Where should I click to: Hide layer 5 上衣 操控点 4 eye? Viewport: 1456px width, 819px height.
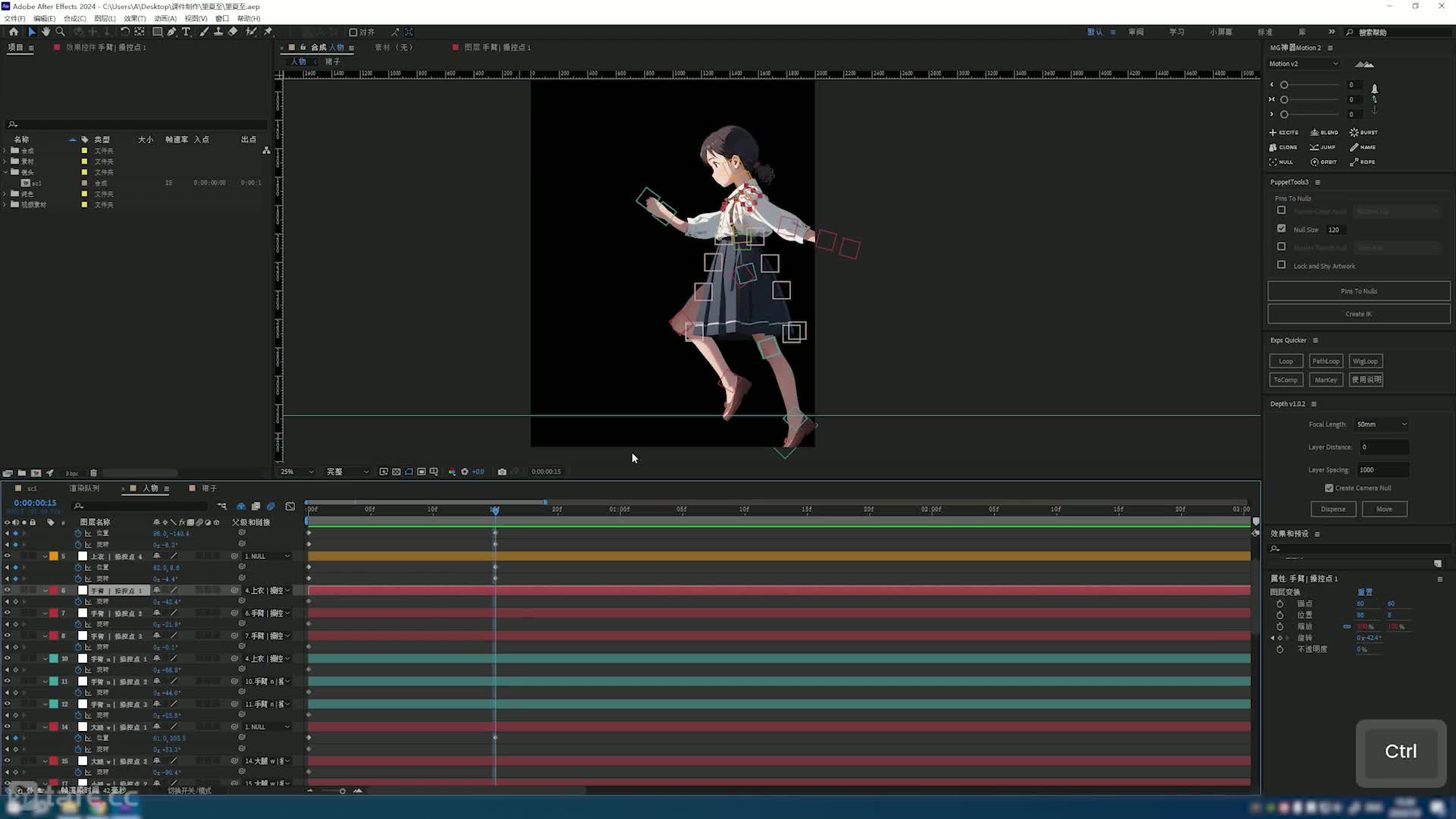tap(8, 556)
